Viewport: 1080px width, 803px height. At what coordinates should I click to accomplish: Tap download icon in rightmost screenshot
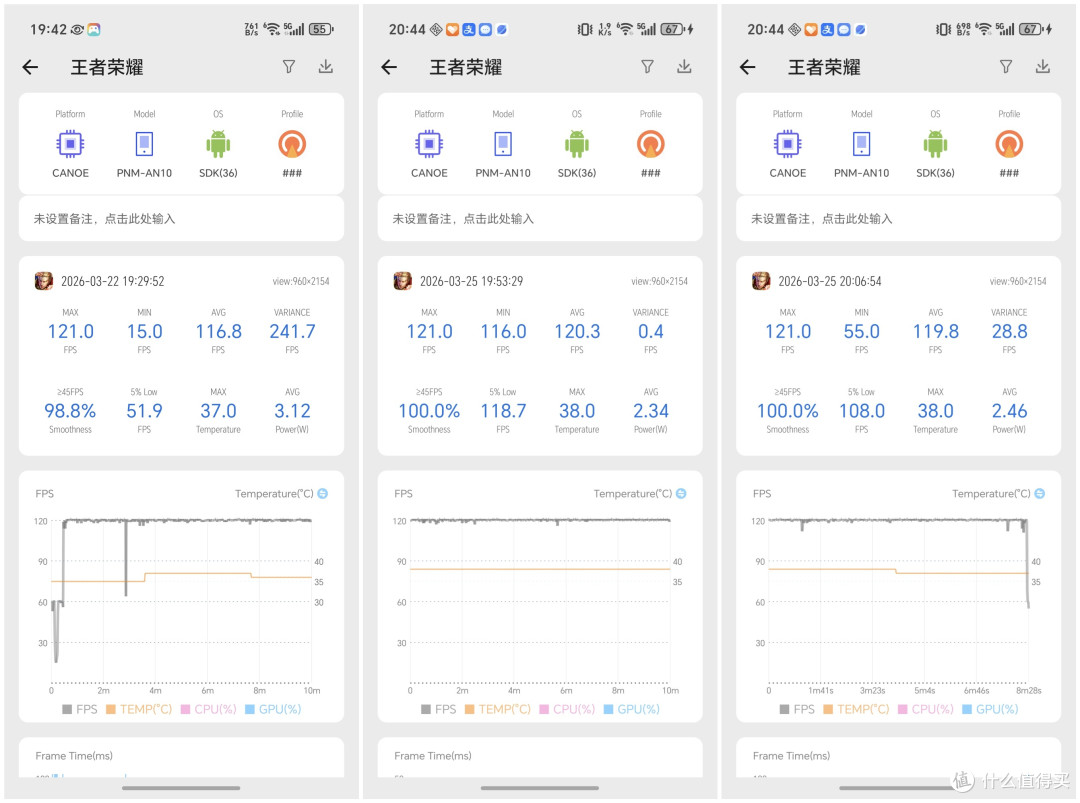click(x=1043, y=67)
